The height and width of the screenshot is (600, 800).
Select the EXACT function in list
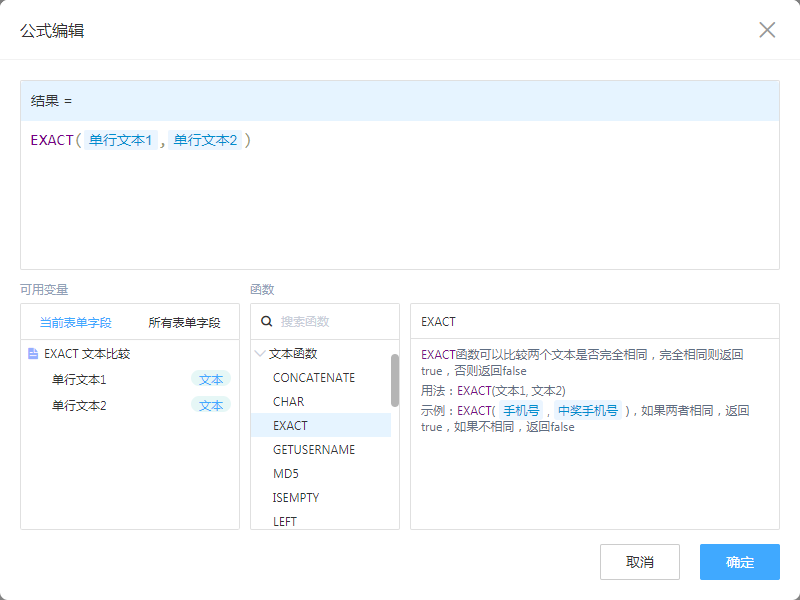pos(291,426)
